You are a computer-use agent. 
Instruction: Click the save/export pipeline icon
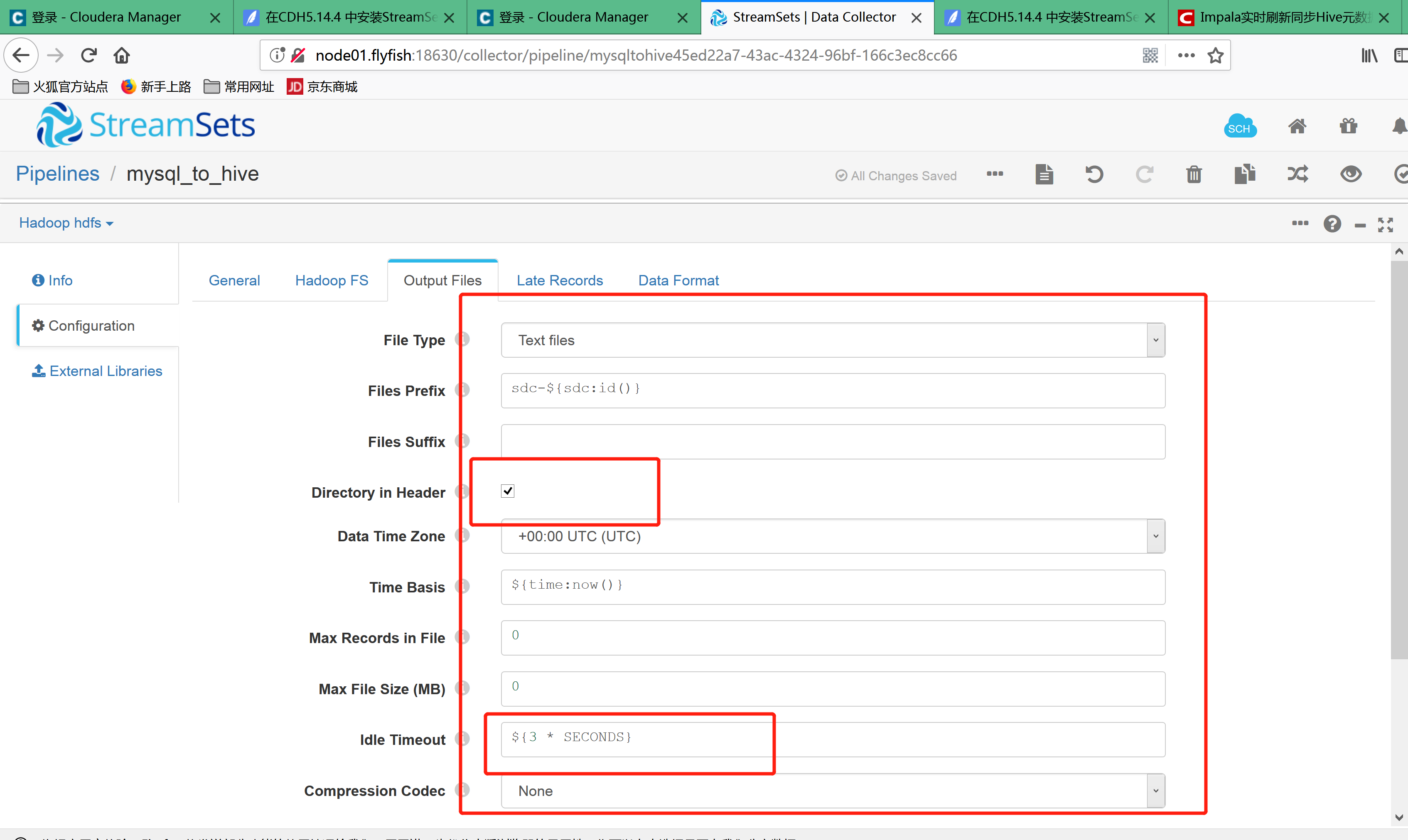point(1244,174)
